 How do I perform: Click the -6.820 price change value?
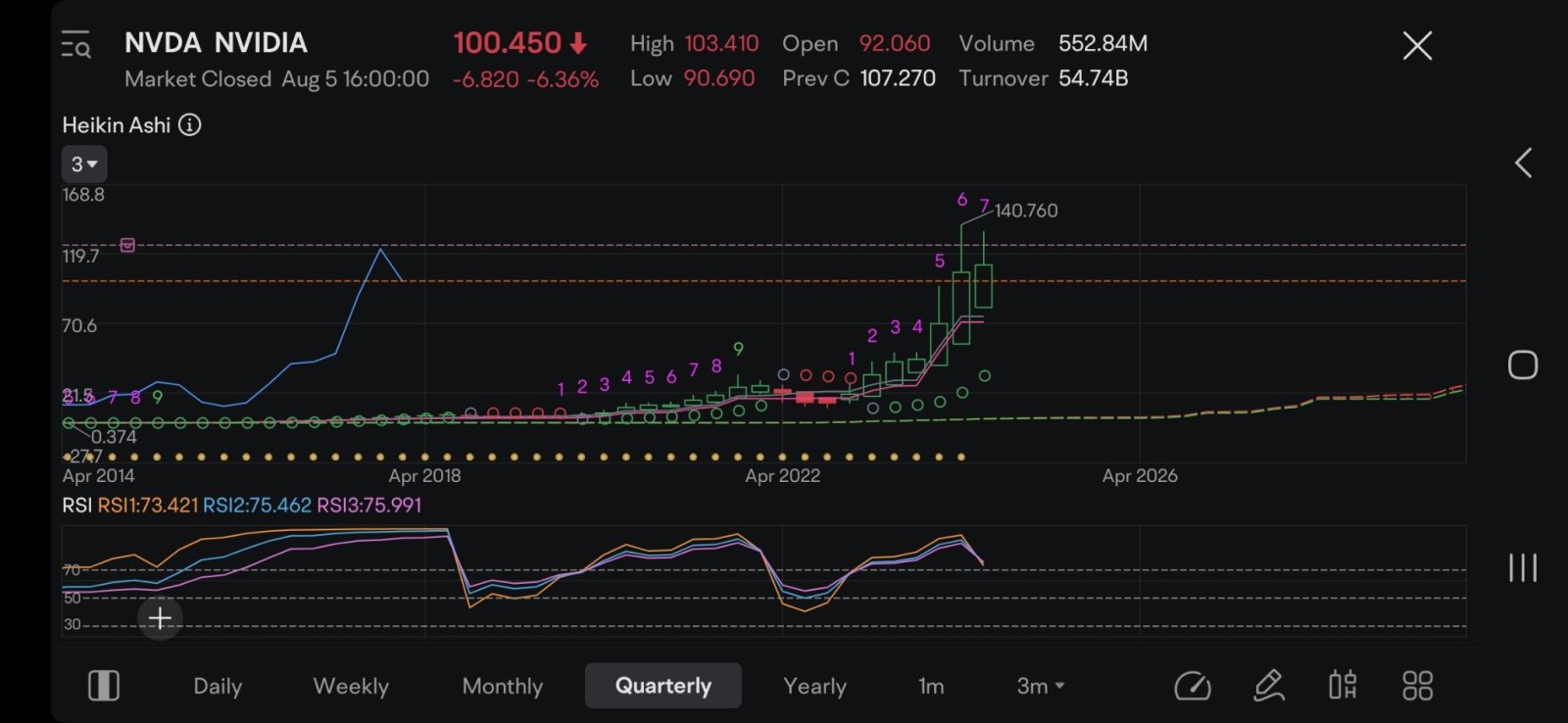point(486,79)
